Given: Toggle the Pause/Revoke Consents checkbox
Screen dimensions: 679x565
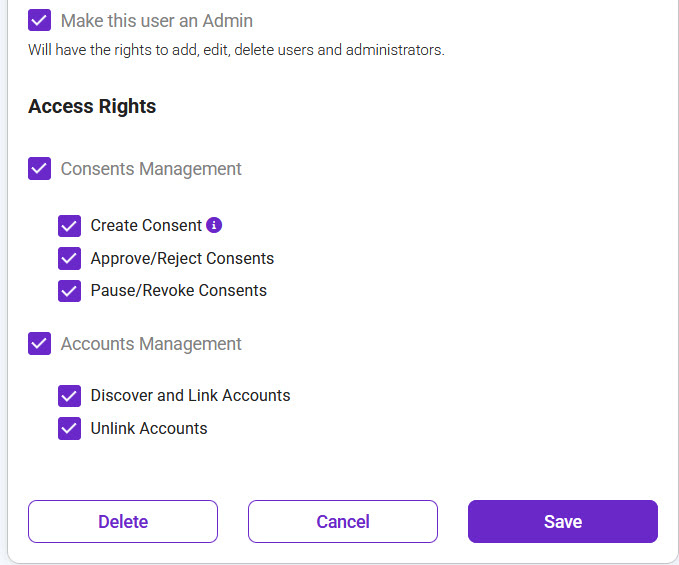Looking at the screenshot, I should [69, 291].
